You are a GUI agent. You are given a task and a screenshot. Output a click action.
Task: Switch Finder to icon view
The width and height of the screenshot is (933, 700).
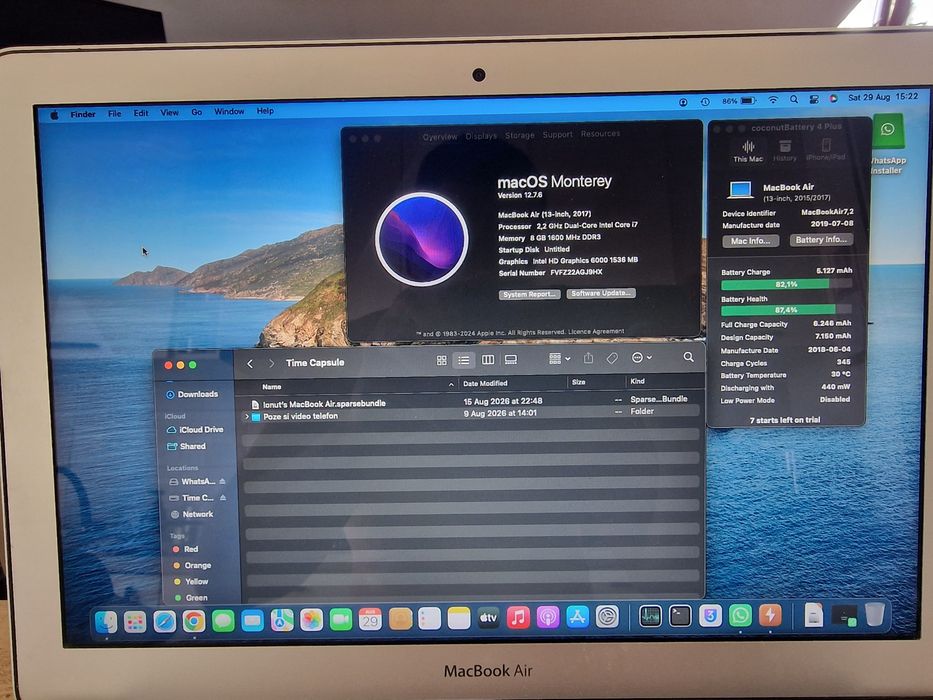(x=442, y=361)
